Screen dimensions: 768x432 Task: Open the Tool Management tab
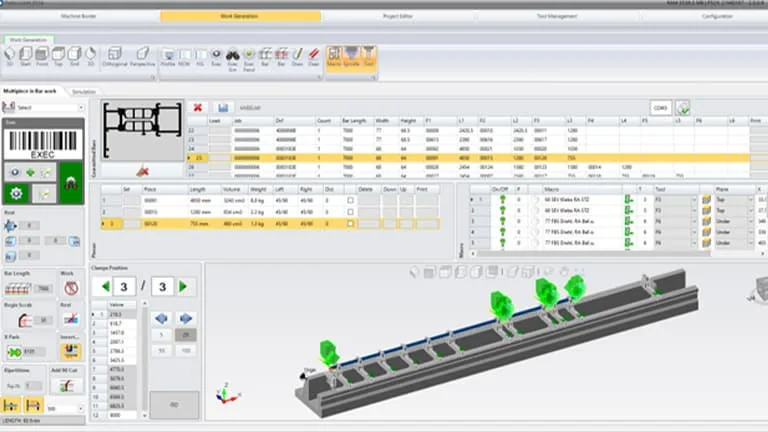click(557, 16)
